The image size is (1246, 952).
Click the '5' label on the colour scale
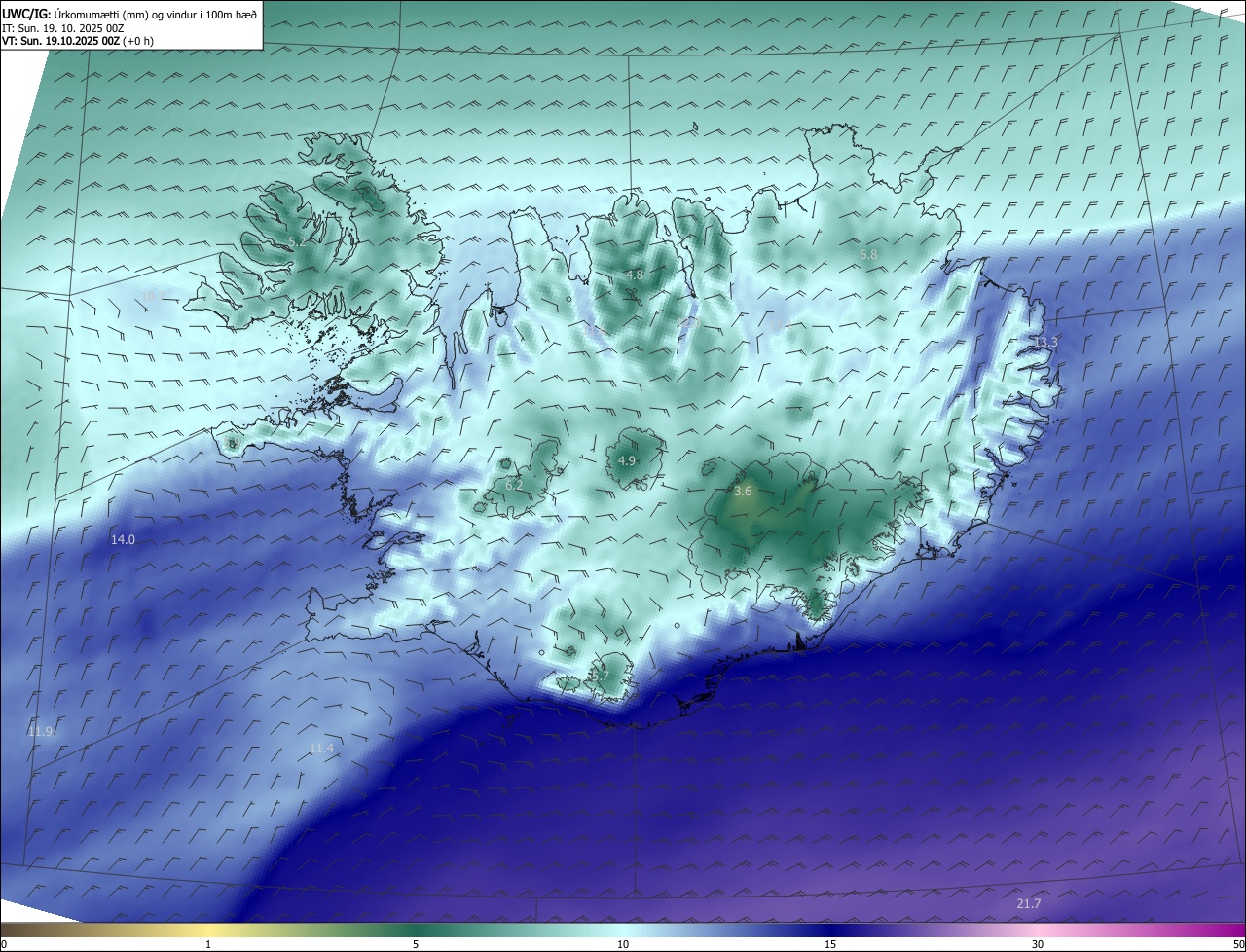416,944
